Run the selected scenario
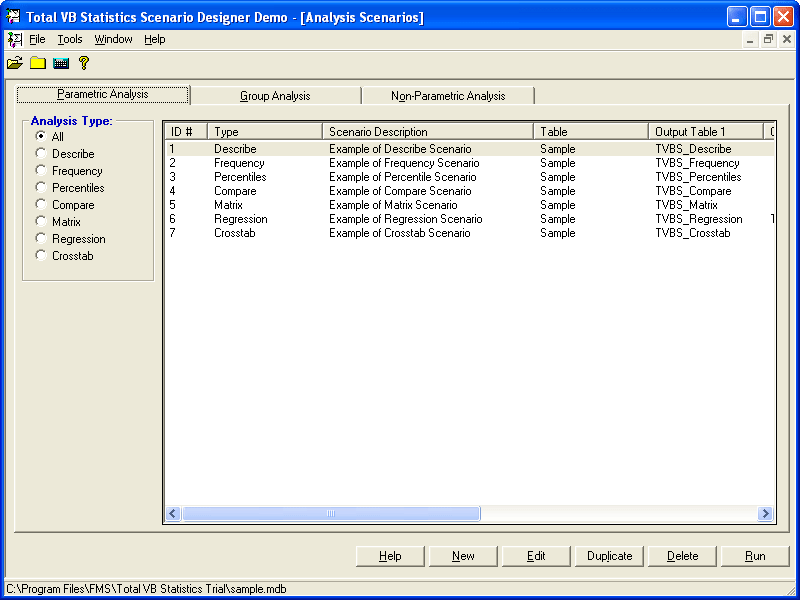The height and width of the screenshot is (600, 800). [755, 556]
